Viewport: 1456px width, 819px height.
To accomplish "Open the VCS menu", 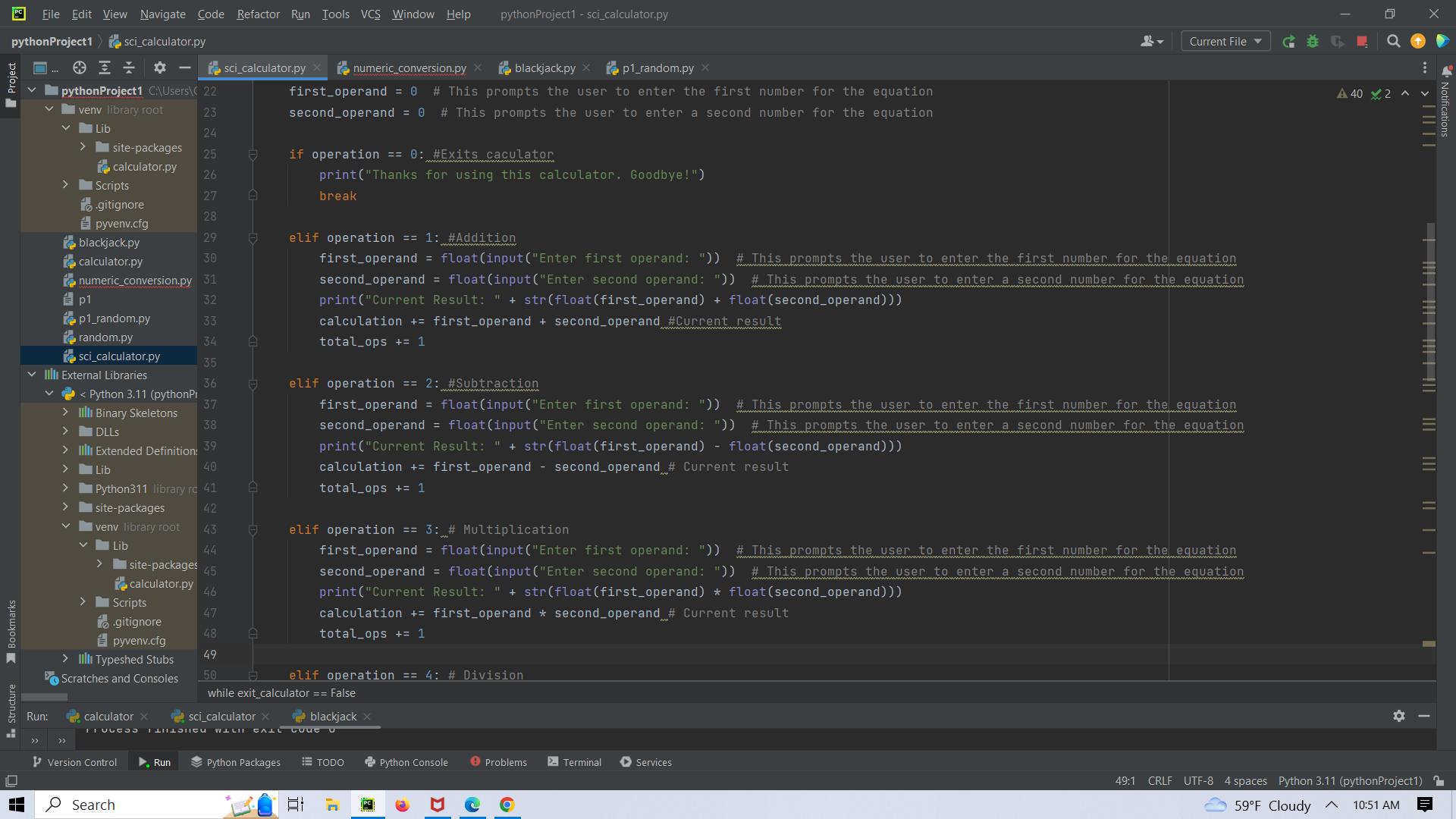I will tap(370, 14).
